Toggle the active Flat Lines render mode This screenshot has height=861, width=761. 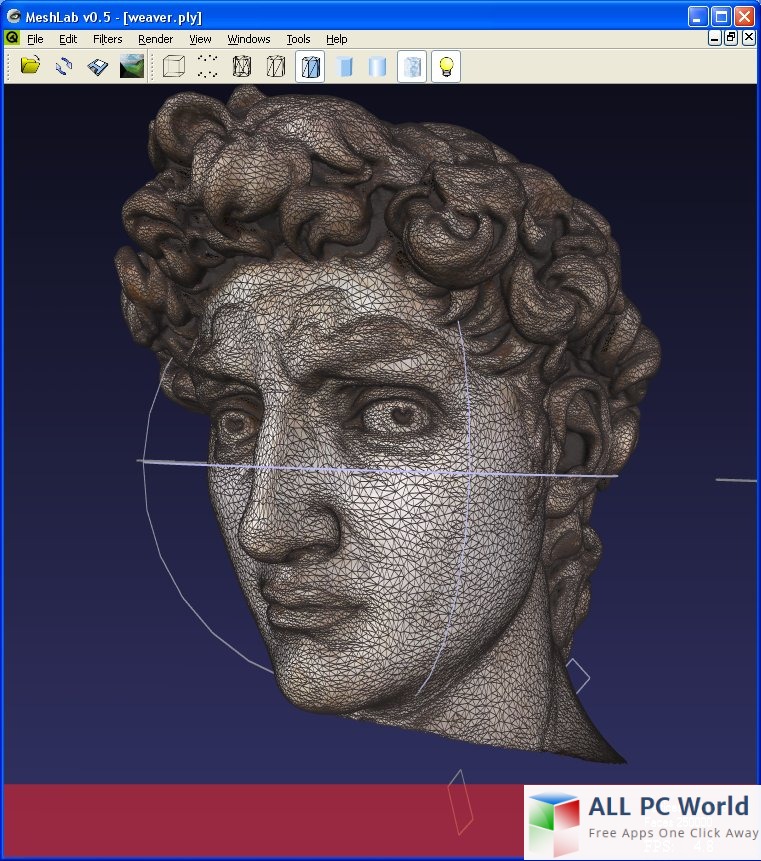(310, 66)
